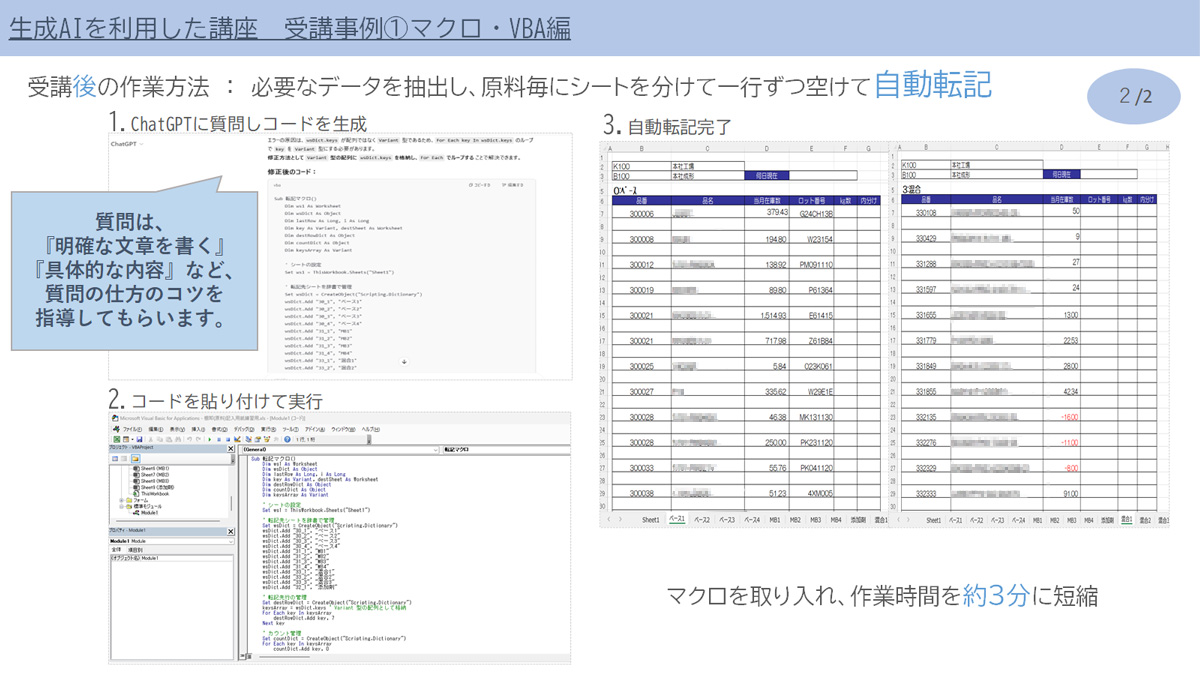Switch to the MB1 sheet tab in the left workbook
Viewport: 1200px width, 675px height.
(774, 520)
